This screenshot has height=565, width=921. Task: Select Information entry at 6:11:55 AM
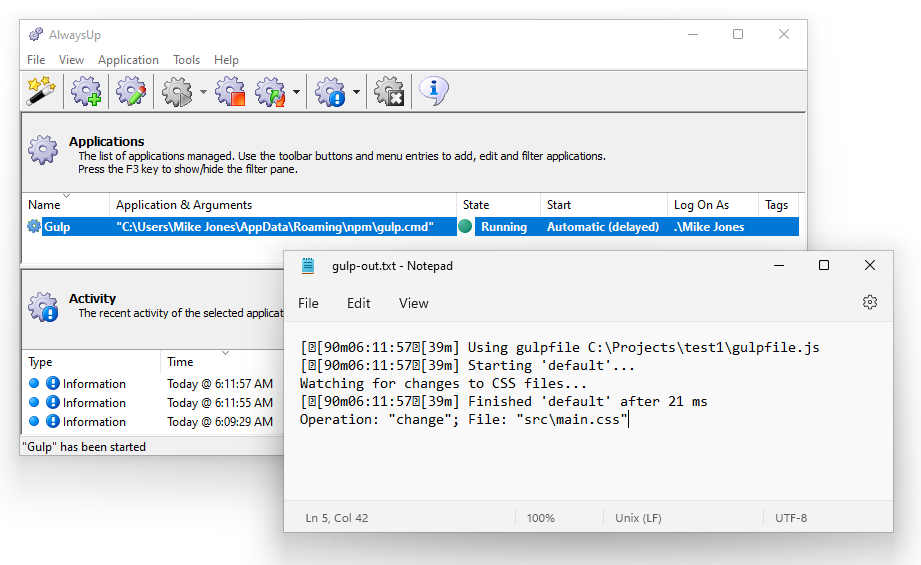click(94, 403)
